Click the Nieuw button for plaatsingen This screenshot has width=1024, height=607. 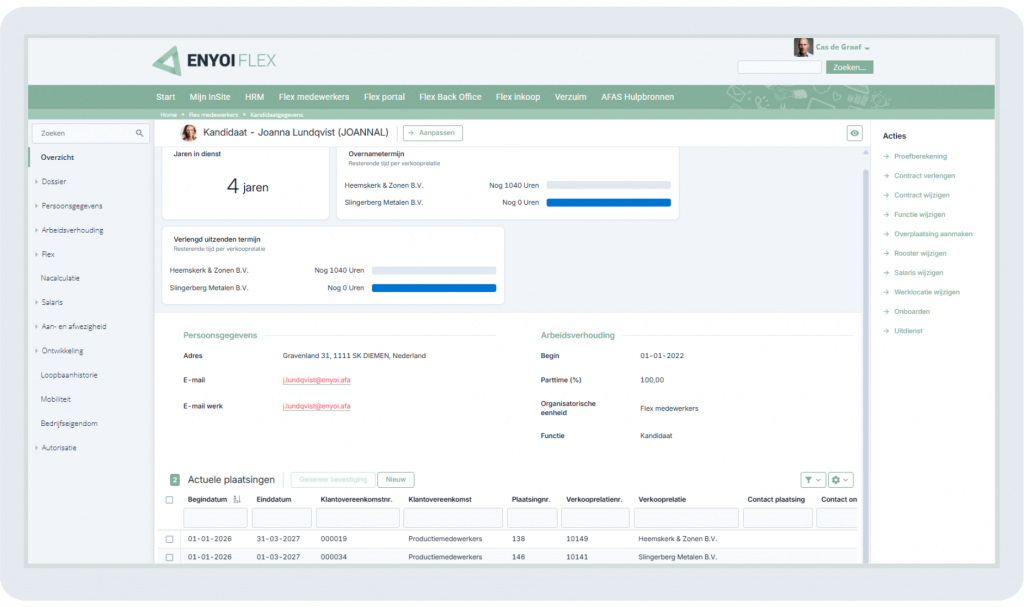[x=396, y=480]
